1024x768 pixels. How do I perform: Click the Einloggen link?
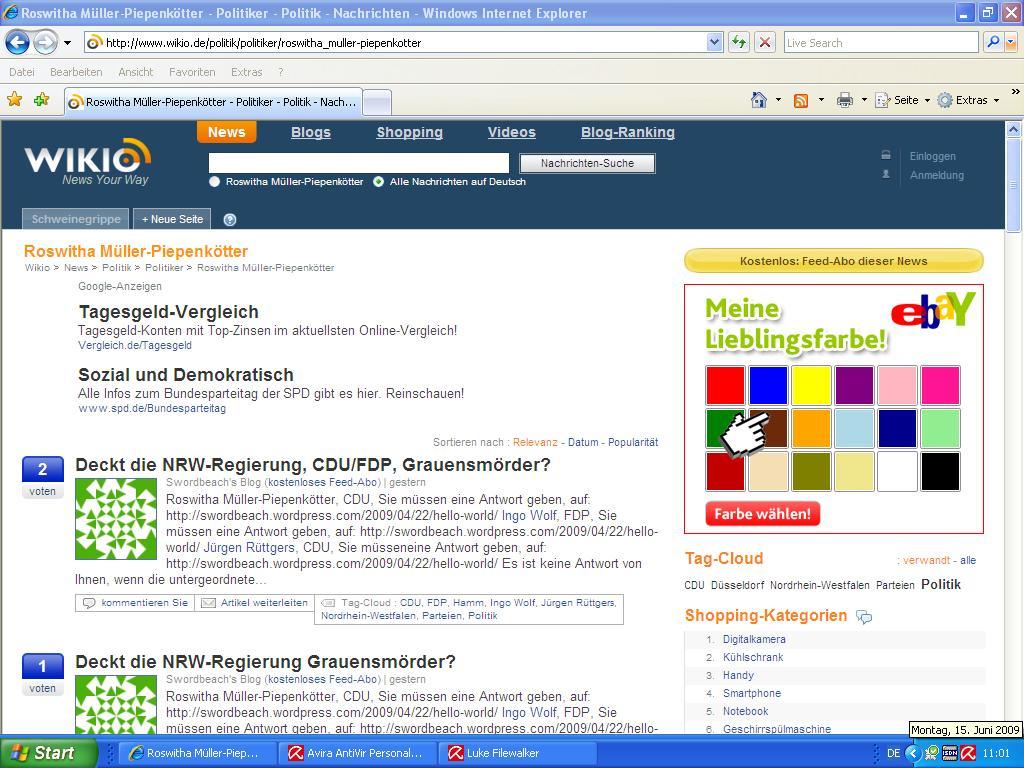(933, 156)
